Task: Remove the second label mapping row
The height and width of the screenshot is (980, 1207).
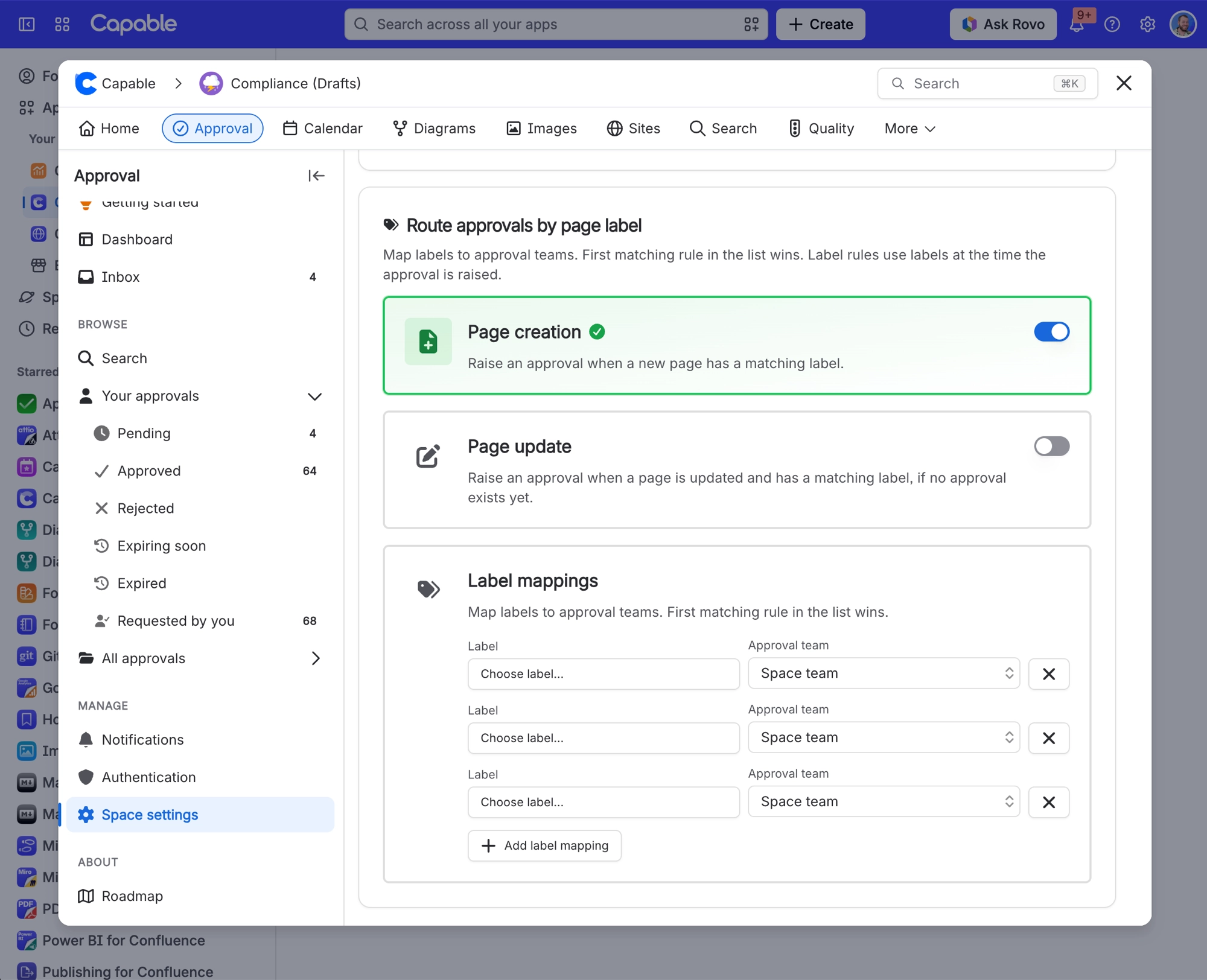Action: [1049, 737]
